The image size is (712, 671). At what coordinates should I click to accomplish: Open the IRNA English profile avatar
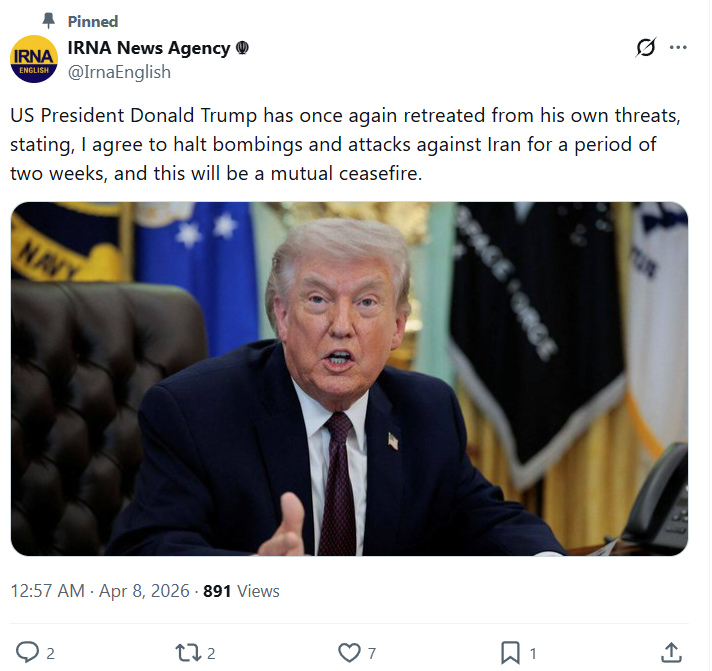pyautogui.click(x=34, y=59)
